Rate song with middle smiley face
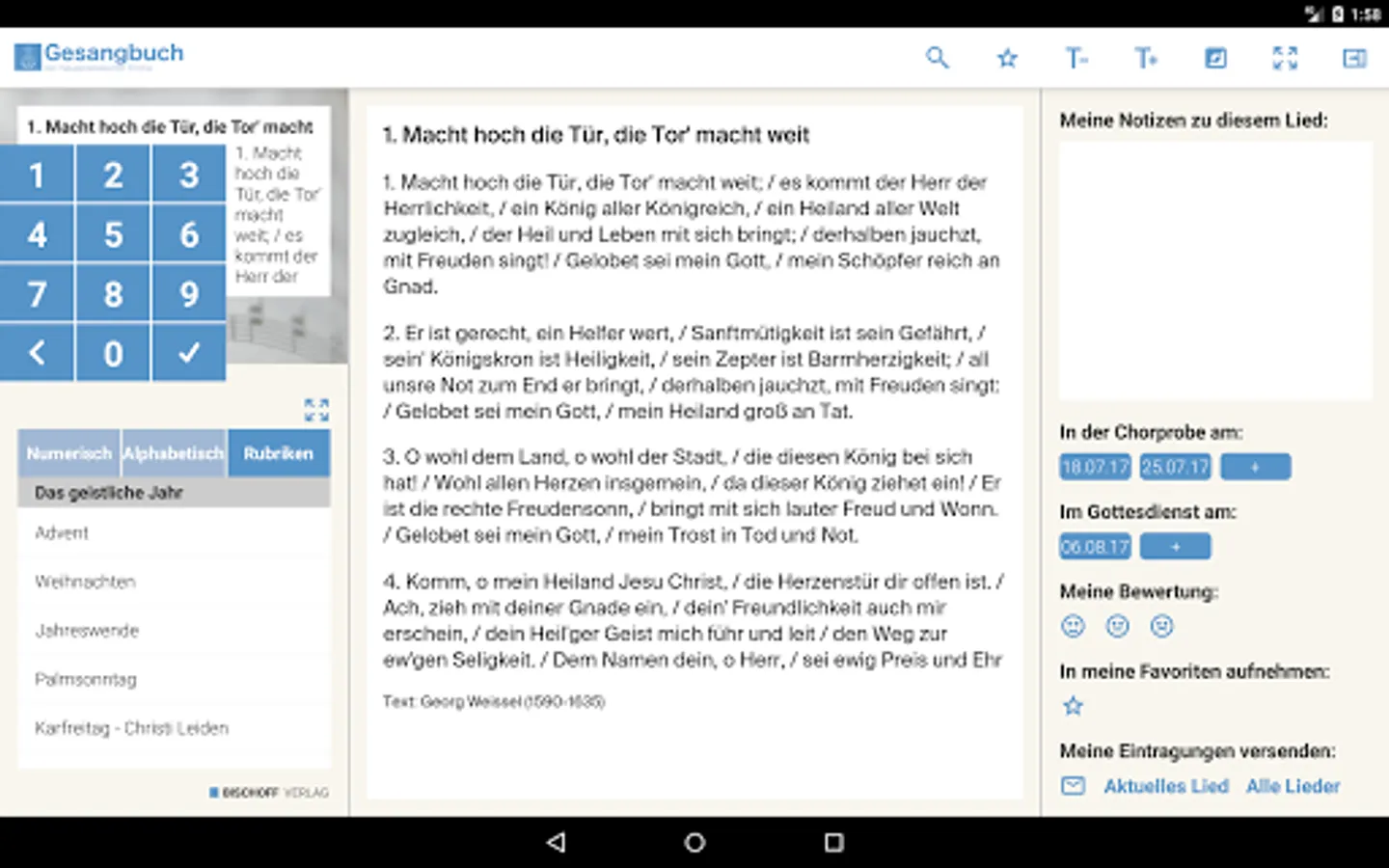Viewport: 1389px width, 868px height. (x=1117, y=626)
